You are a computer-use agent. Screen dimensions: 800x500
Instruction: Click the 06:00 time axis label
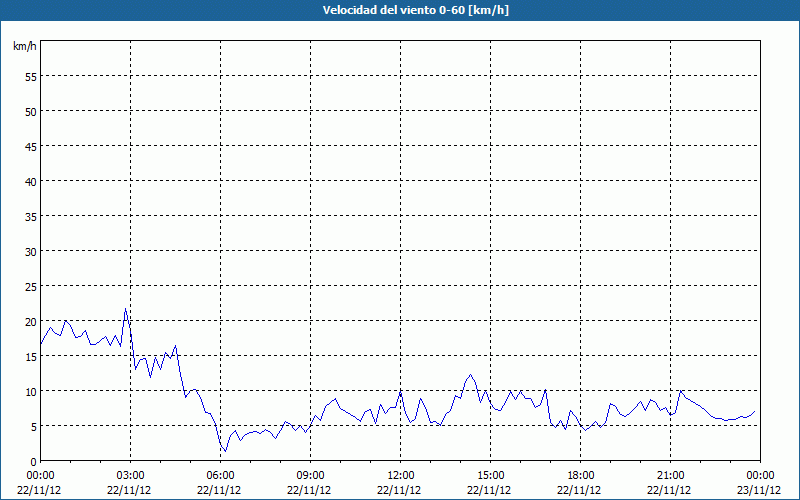[x=220, y=476]
